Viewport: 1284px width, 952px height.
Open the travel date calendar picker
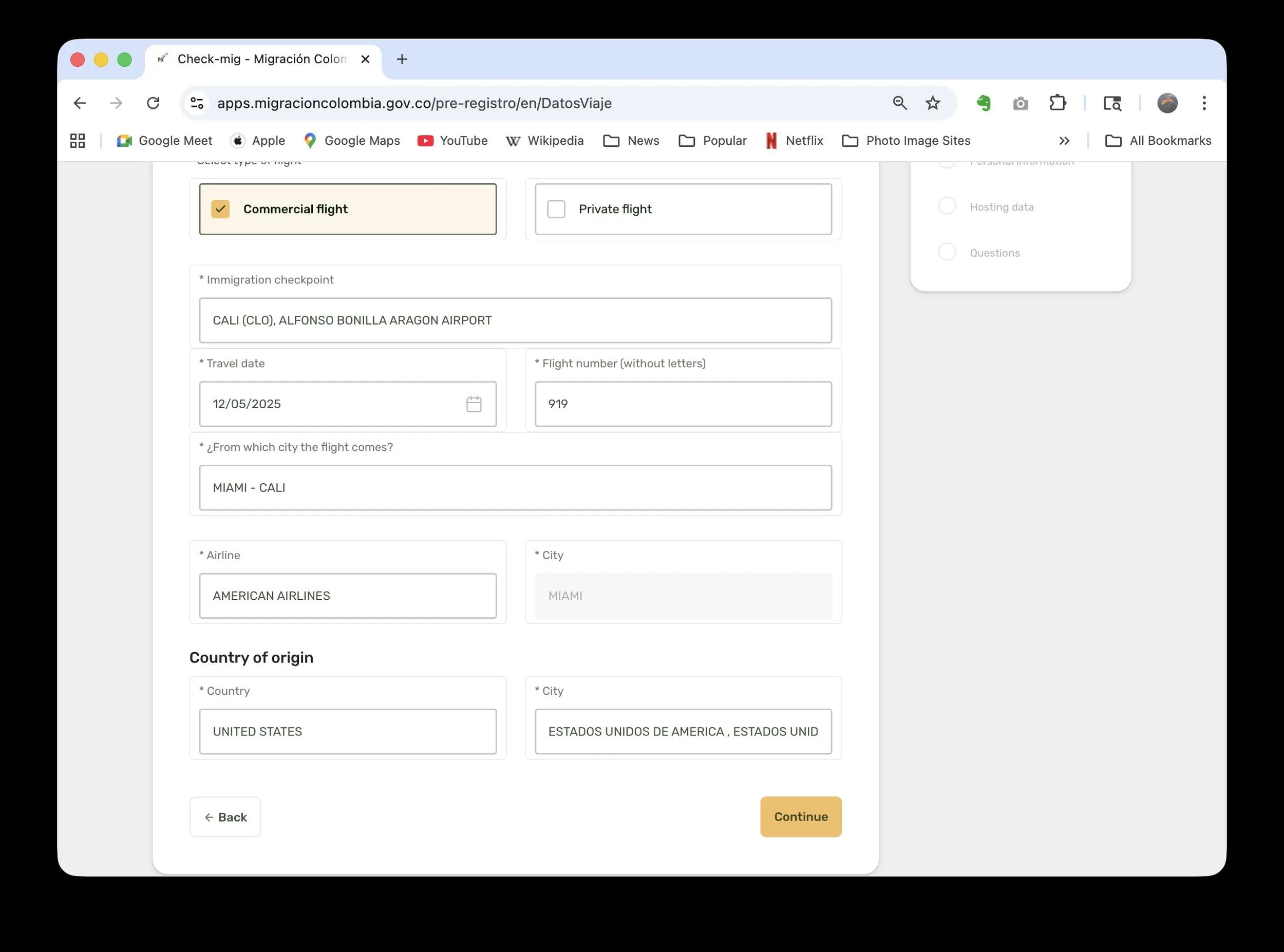(474, 404)
